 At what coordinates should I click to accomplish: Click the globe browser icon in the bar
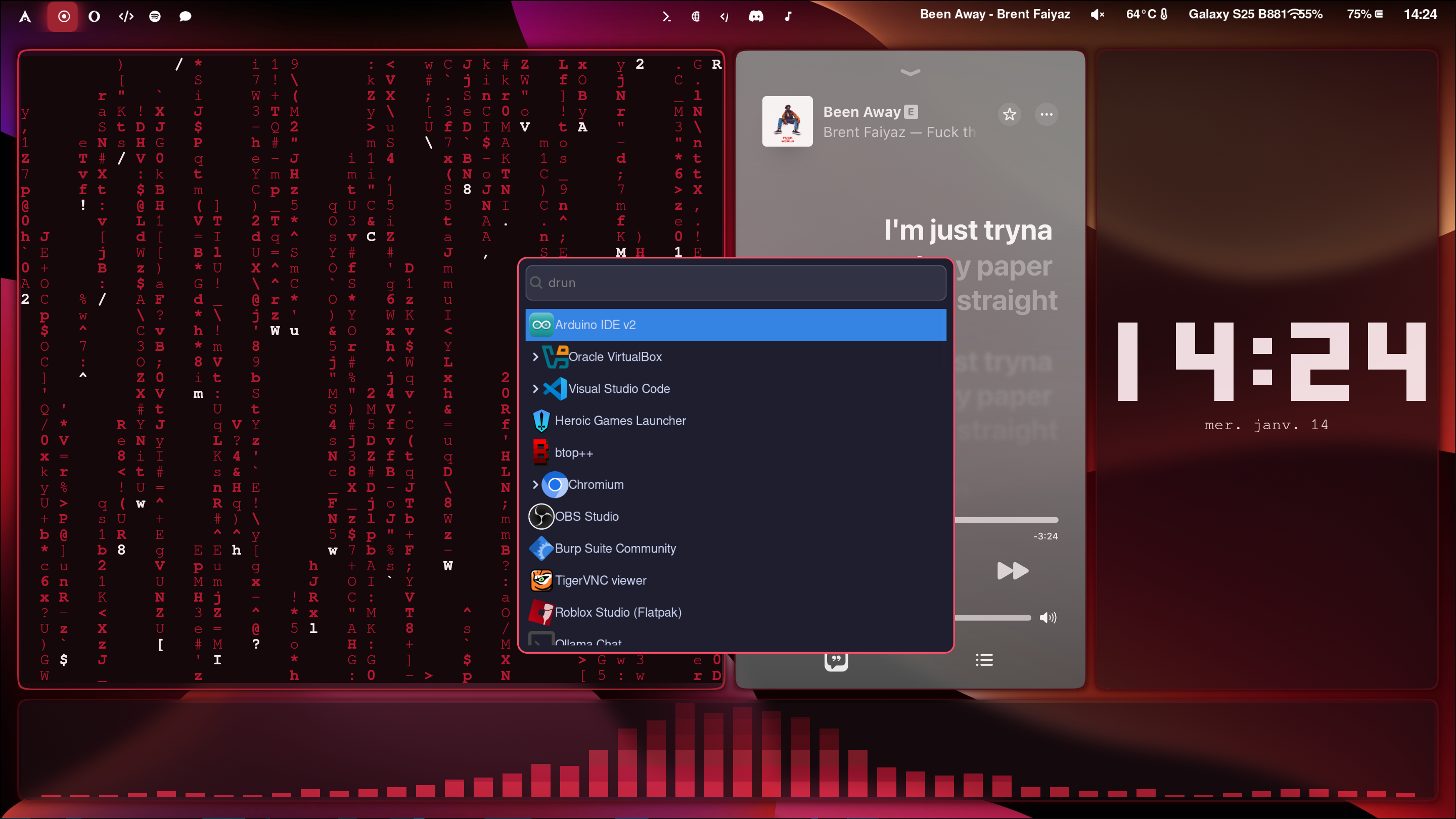696,16
